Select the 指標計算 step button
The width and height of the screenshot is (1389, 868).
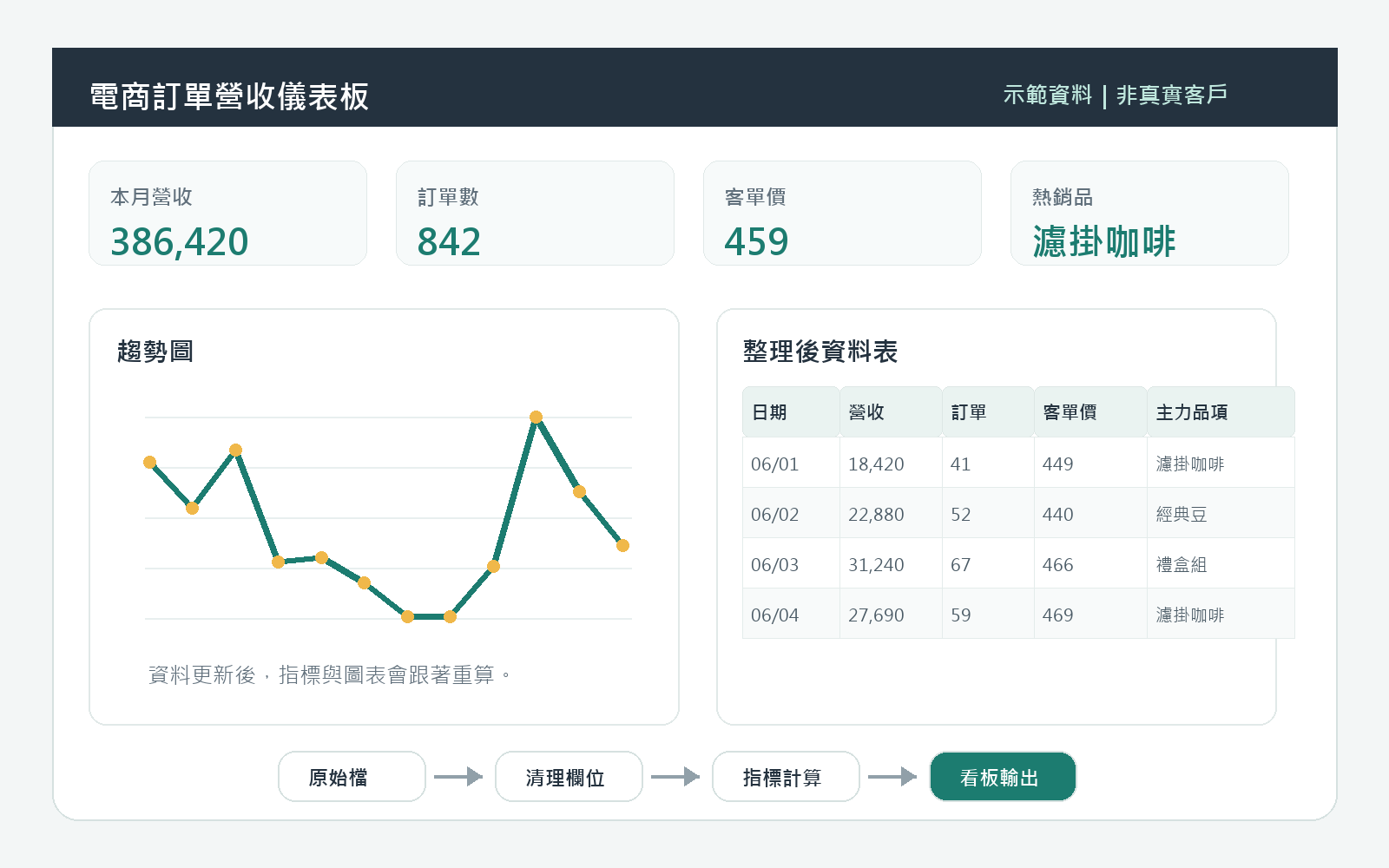coord(786,777)
